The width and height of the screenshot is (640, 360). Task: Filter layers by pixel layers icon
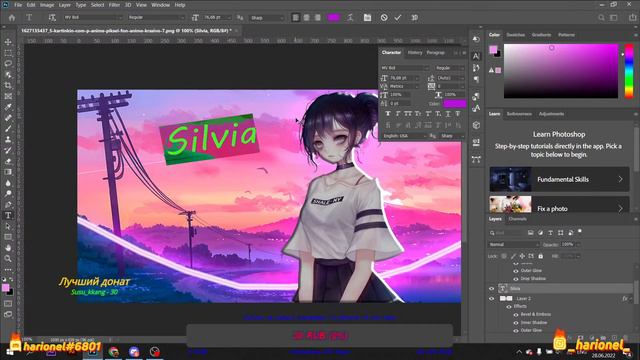[531, 233]
